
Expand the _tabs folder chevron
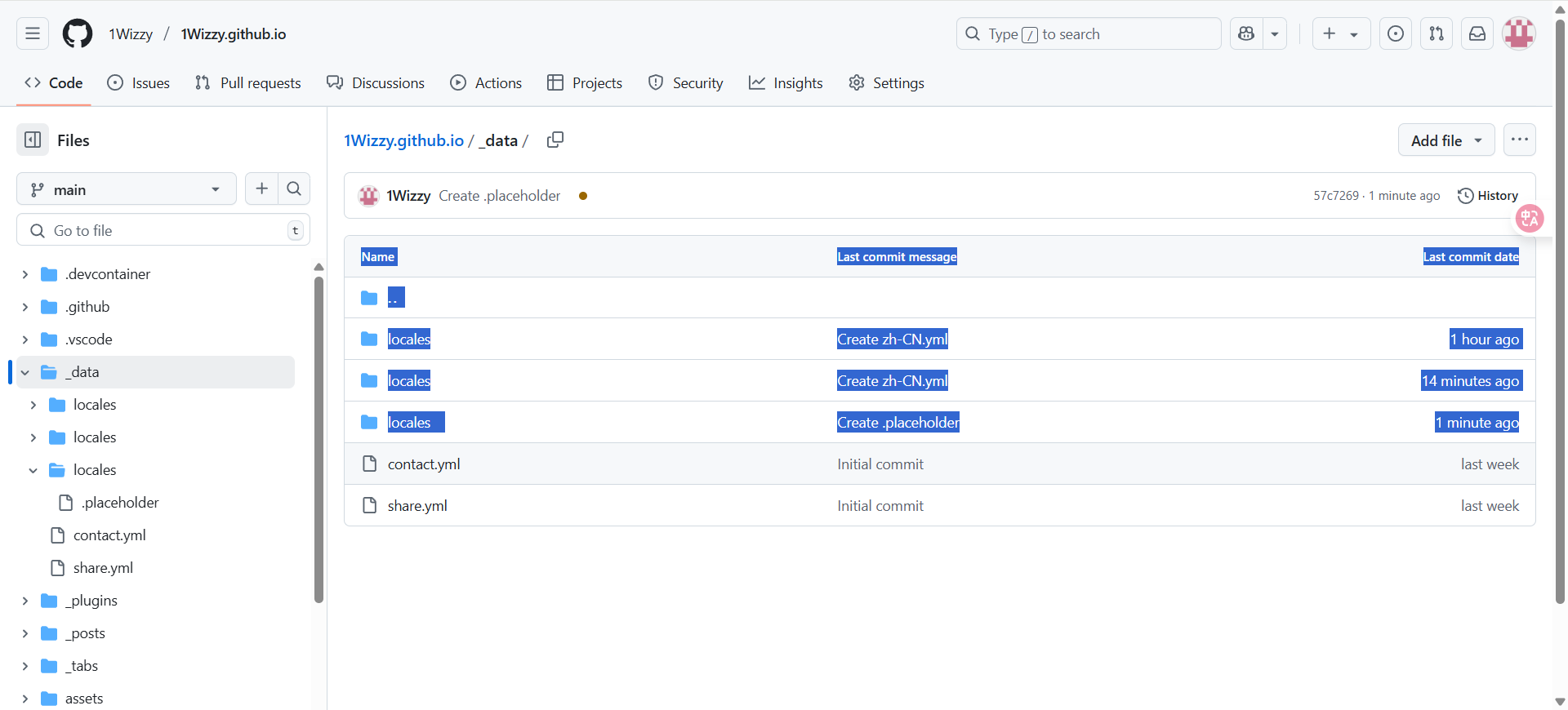coord(24,666)
